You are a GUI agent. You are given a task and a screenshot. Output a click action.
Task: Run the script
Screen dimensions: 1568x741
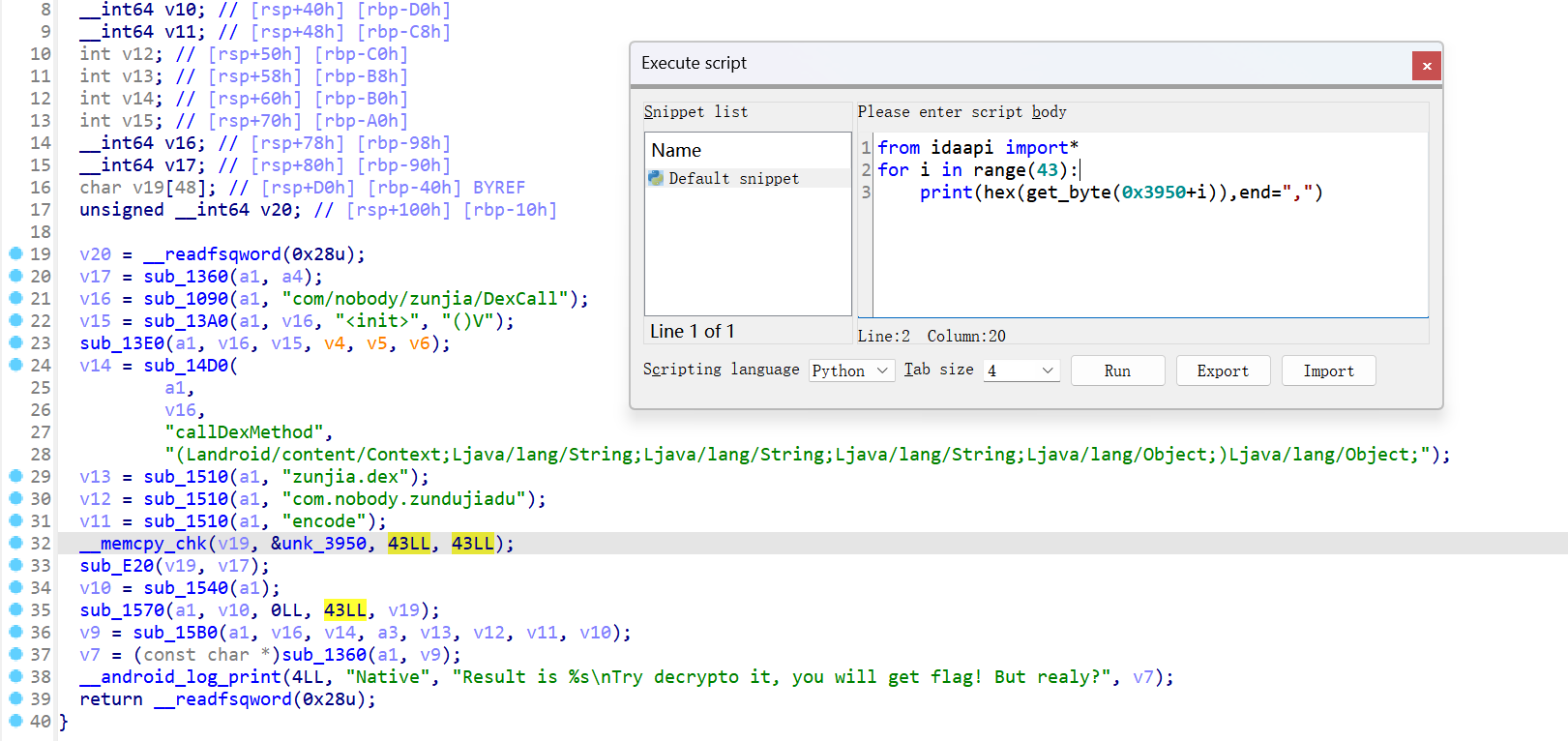[1117, 370]
